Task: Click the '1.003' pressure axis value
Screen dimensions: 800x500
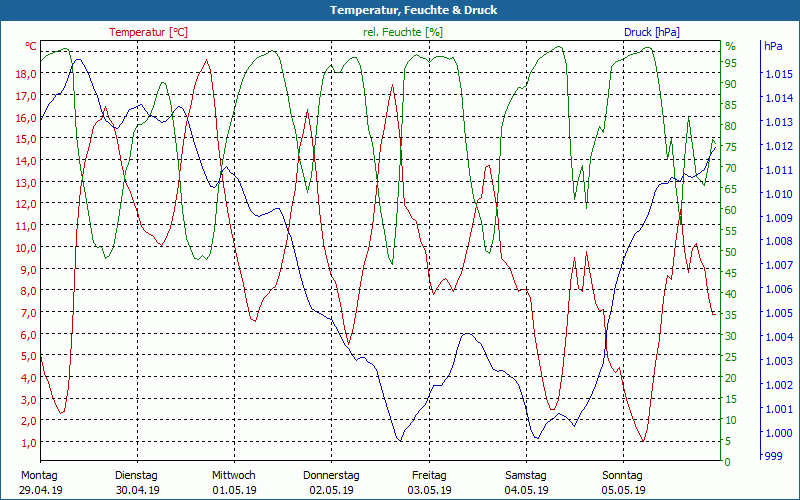Action: point(779,361)
